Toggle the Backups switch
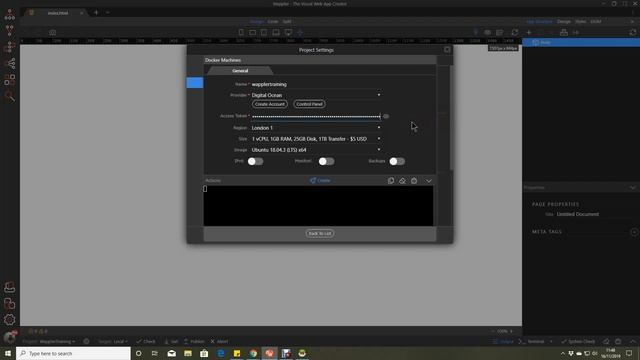The width and height of the screenshot is (640, 360). (397, 161)
